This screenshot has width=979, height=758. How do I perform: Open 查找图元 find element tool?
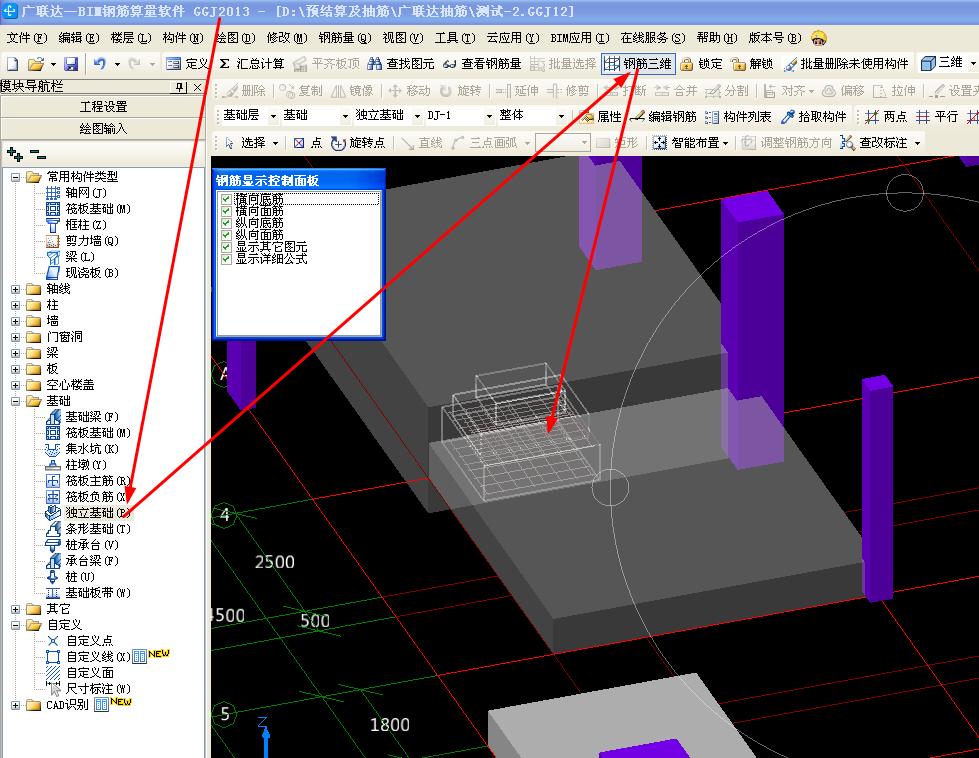(x=401, y=64)
